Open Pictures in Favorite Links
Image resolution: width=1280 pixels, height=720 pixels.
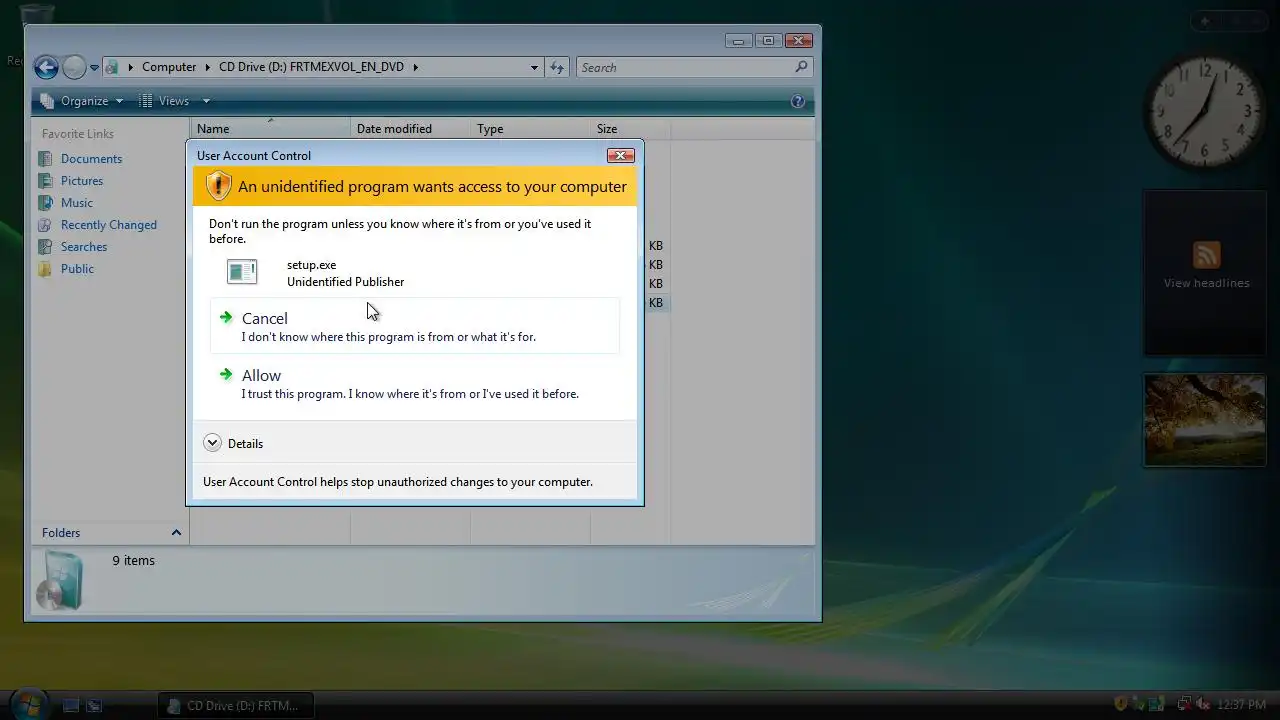(x=82, y=181)
